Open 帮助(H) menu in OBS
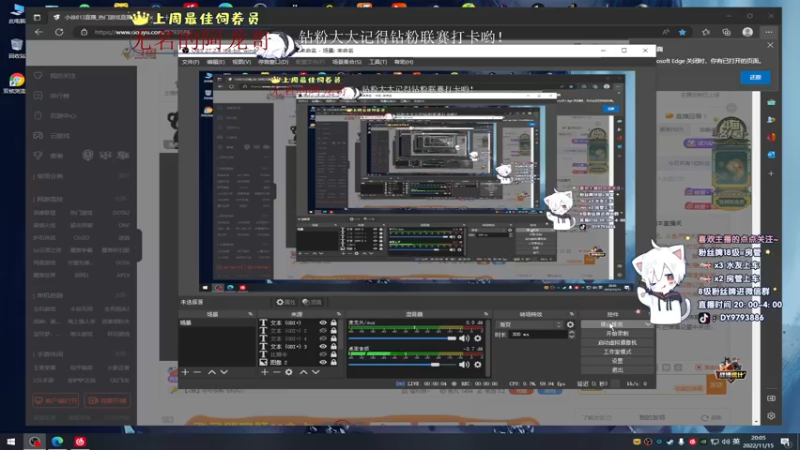Viewport: 800px width, 450px height. tap(404, 62)
